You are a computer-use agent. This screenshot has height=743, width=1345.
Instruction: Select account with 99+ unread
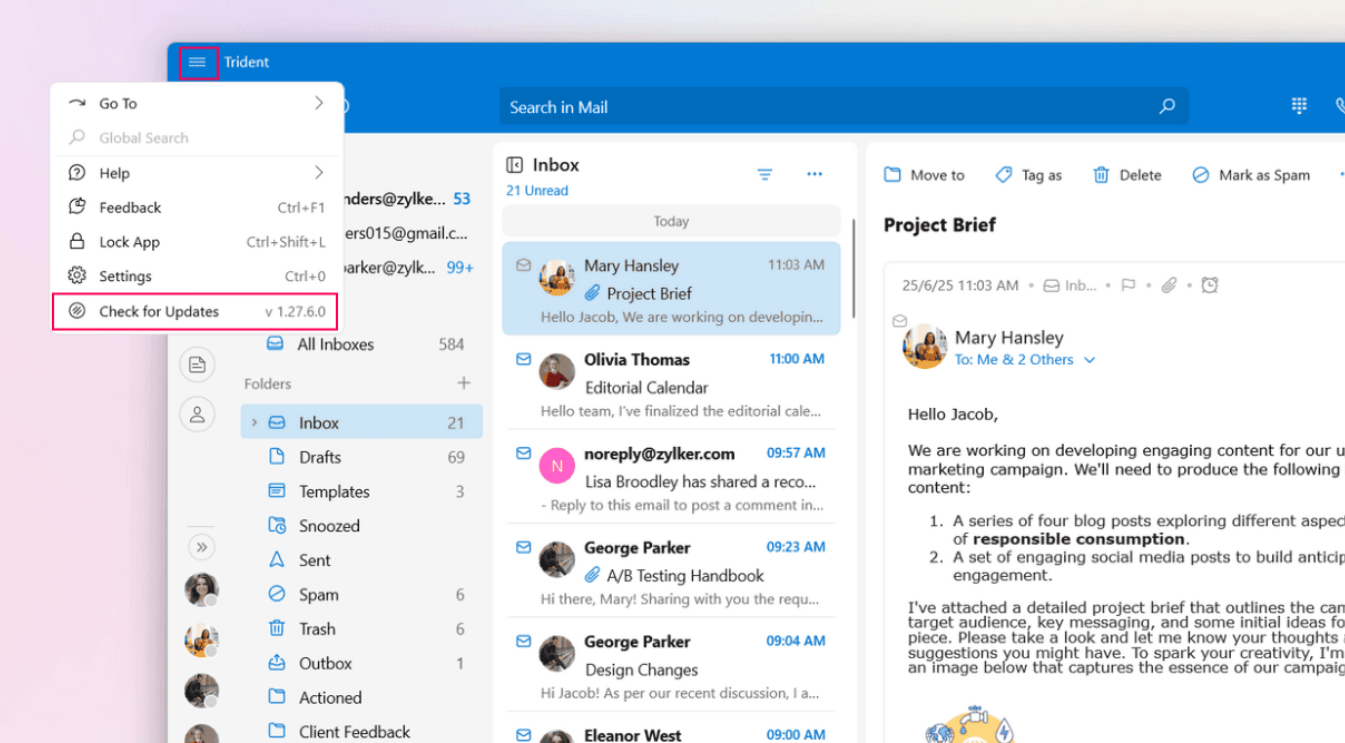pos(409,267)
